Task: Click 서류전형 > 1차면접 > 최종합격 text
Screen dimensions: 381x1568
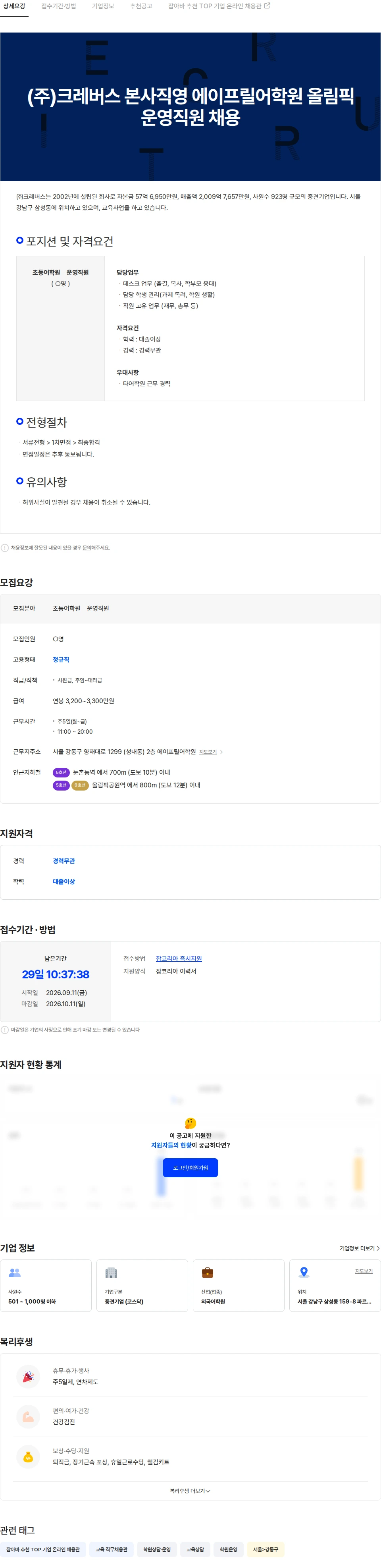Action: pyautogui.click(x=62, y=442)
